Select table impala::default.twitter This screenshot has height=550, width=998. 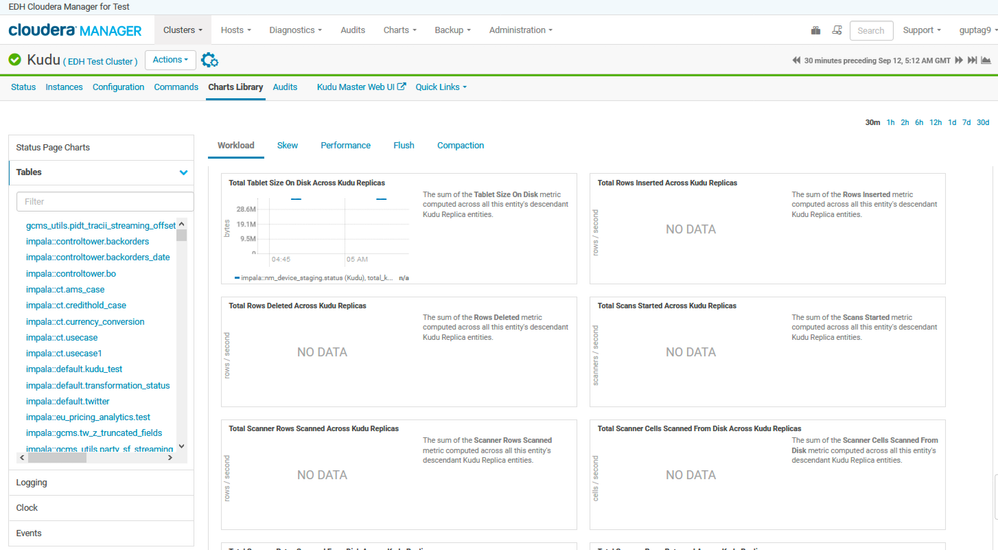(67, 402)
